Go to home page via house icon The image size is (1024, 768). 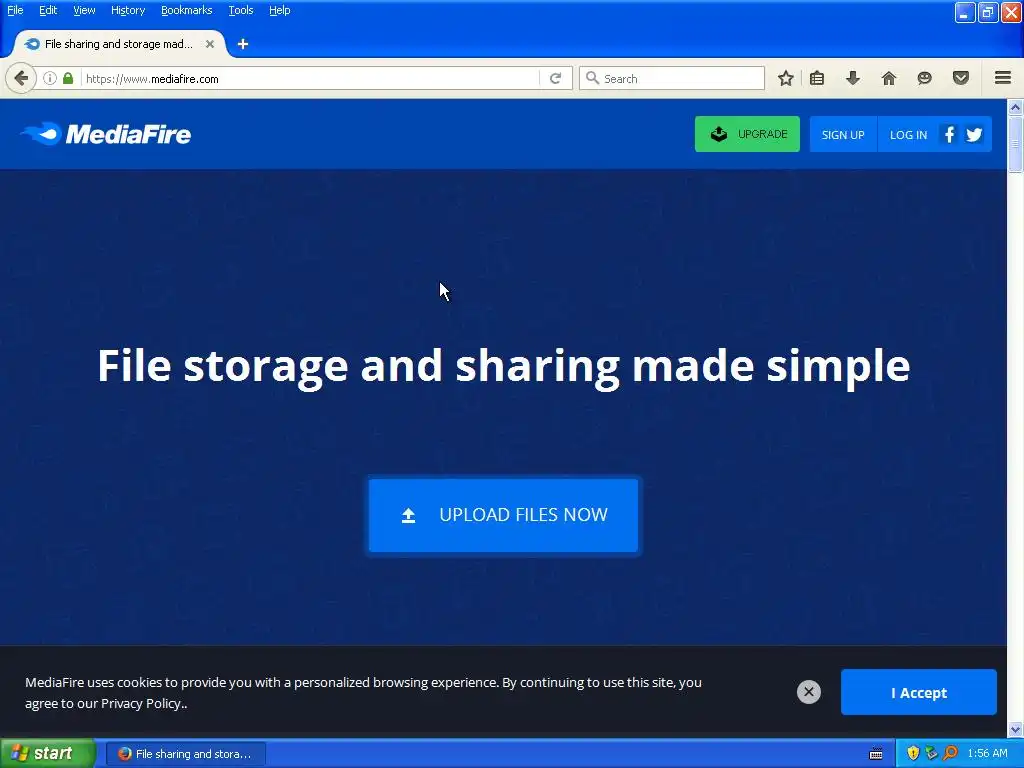[x=889, y=78]
